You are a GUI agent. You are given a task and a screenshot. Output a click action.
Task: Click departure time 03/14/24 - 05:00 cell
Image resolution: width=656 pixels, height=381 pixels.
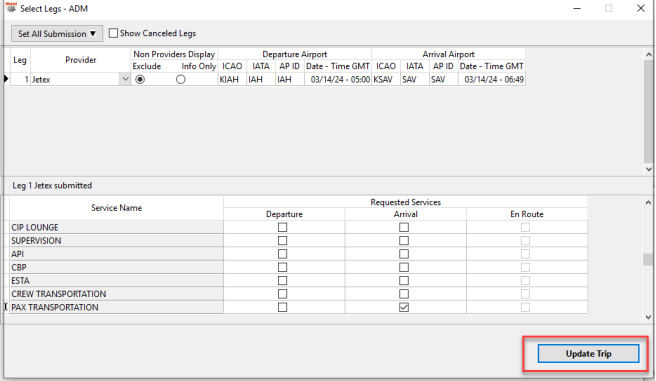click(338, 79)
